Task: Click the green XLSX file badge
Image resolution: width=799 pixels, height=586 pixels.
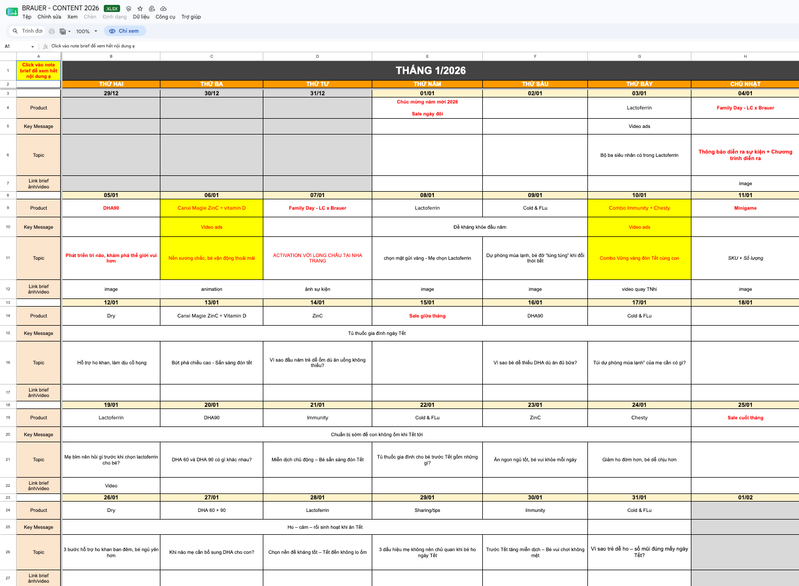Action: click(112, 8)
